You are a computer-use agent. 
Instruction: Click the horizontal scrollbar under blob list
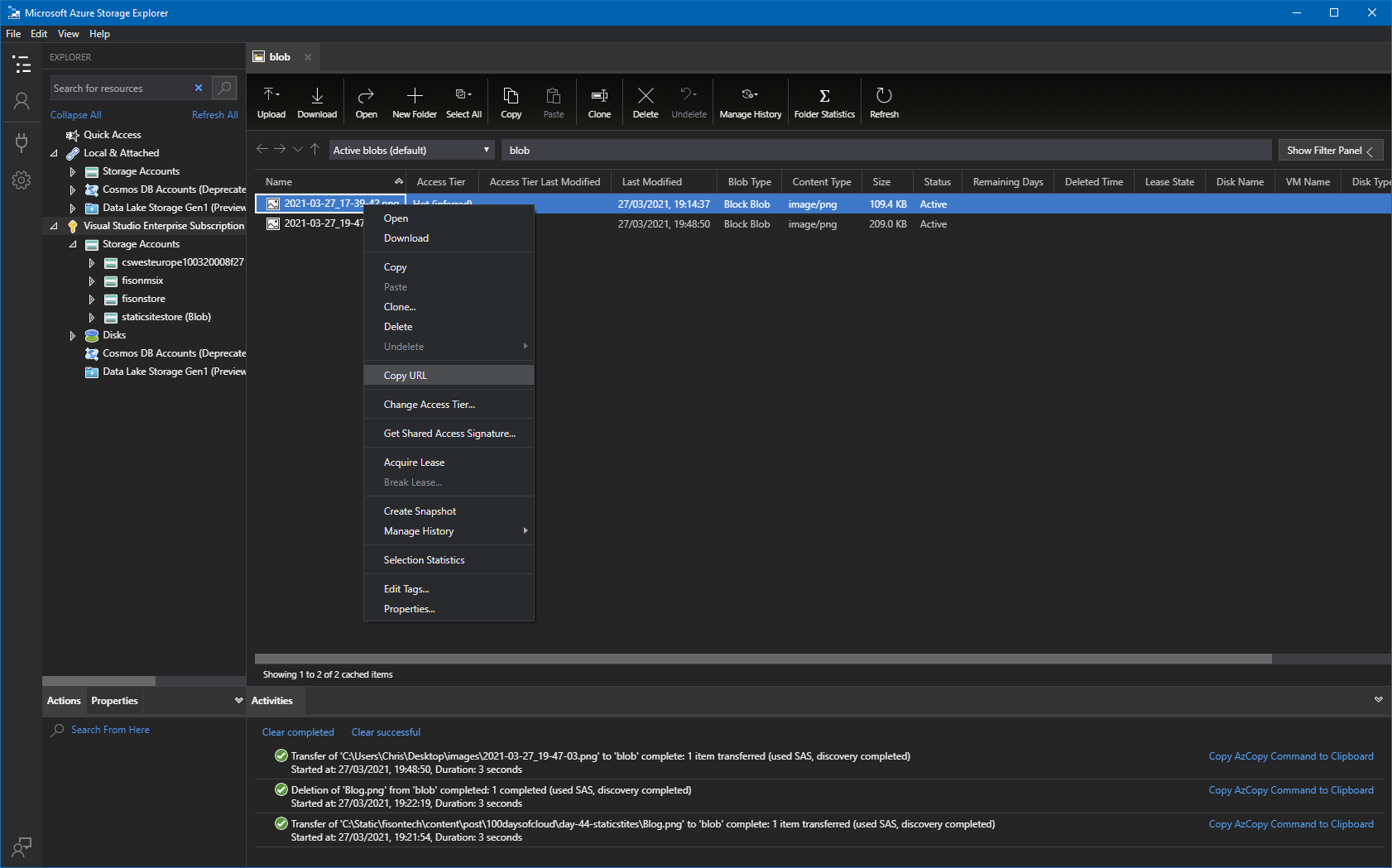coord(764,659)
